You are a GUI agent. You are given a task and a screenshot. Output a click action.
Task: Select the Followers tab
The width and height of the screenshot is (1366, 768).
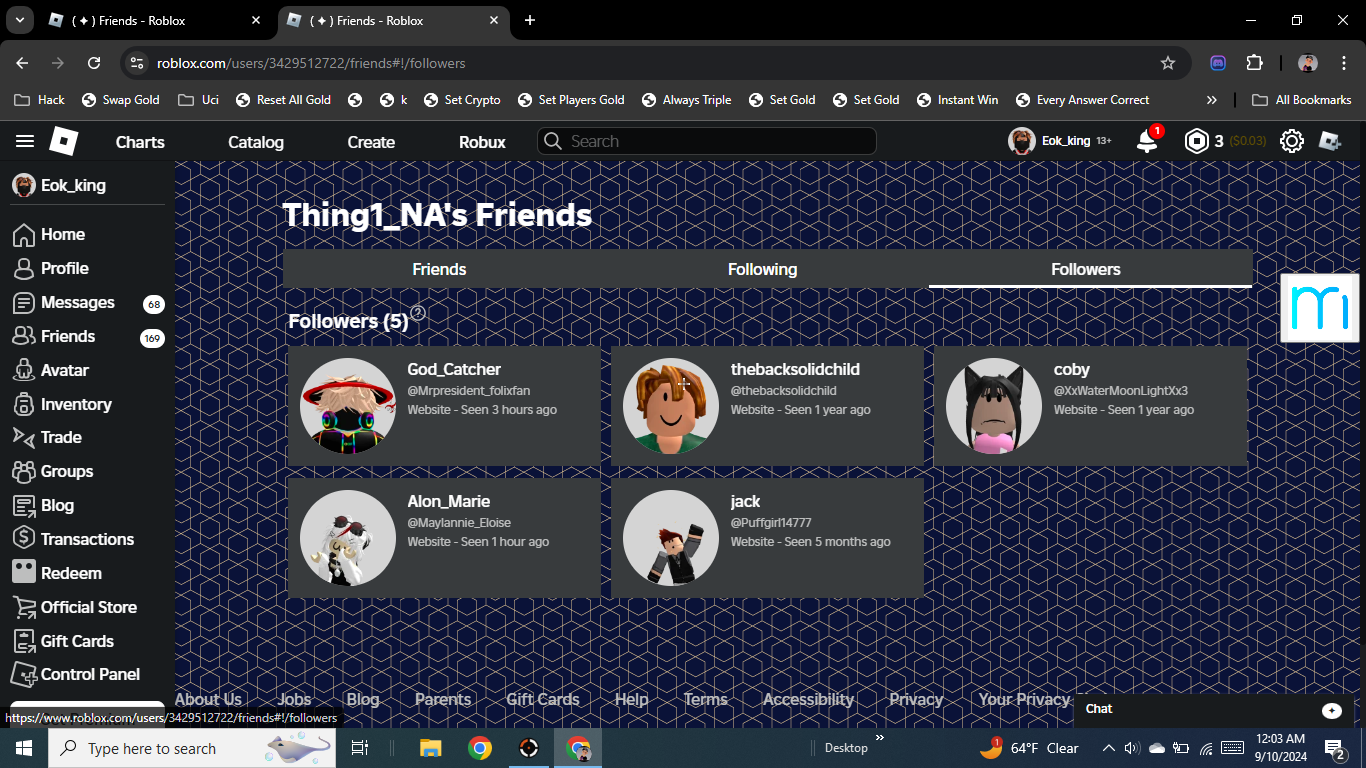click(1086, 269)
